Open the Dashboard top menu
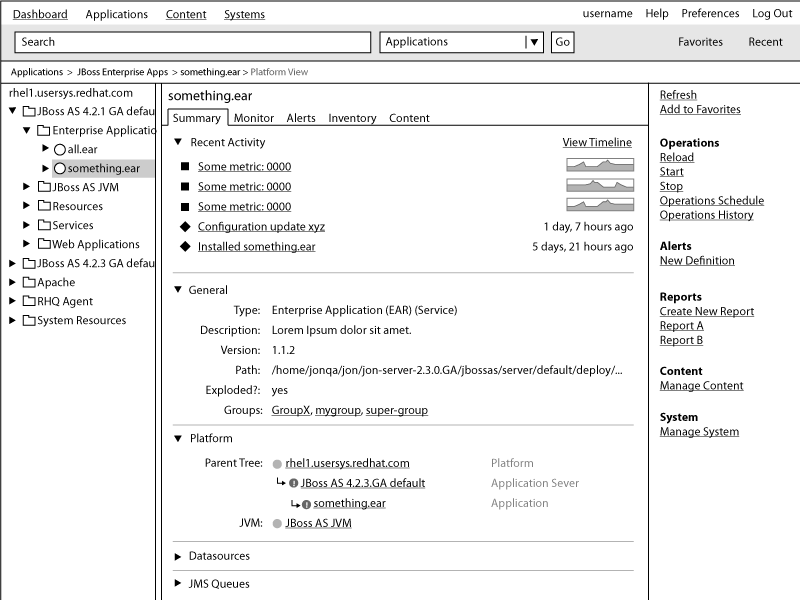This screenshot has width=800, height=600. (x=40, y=14)
